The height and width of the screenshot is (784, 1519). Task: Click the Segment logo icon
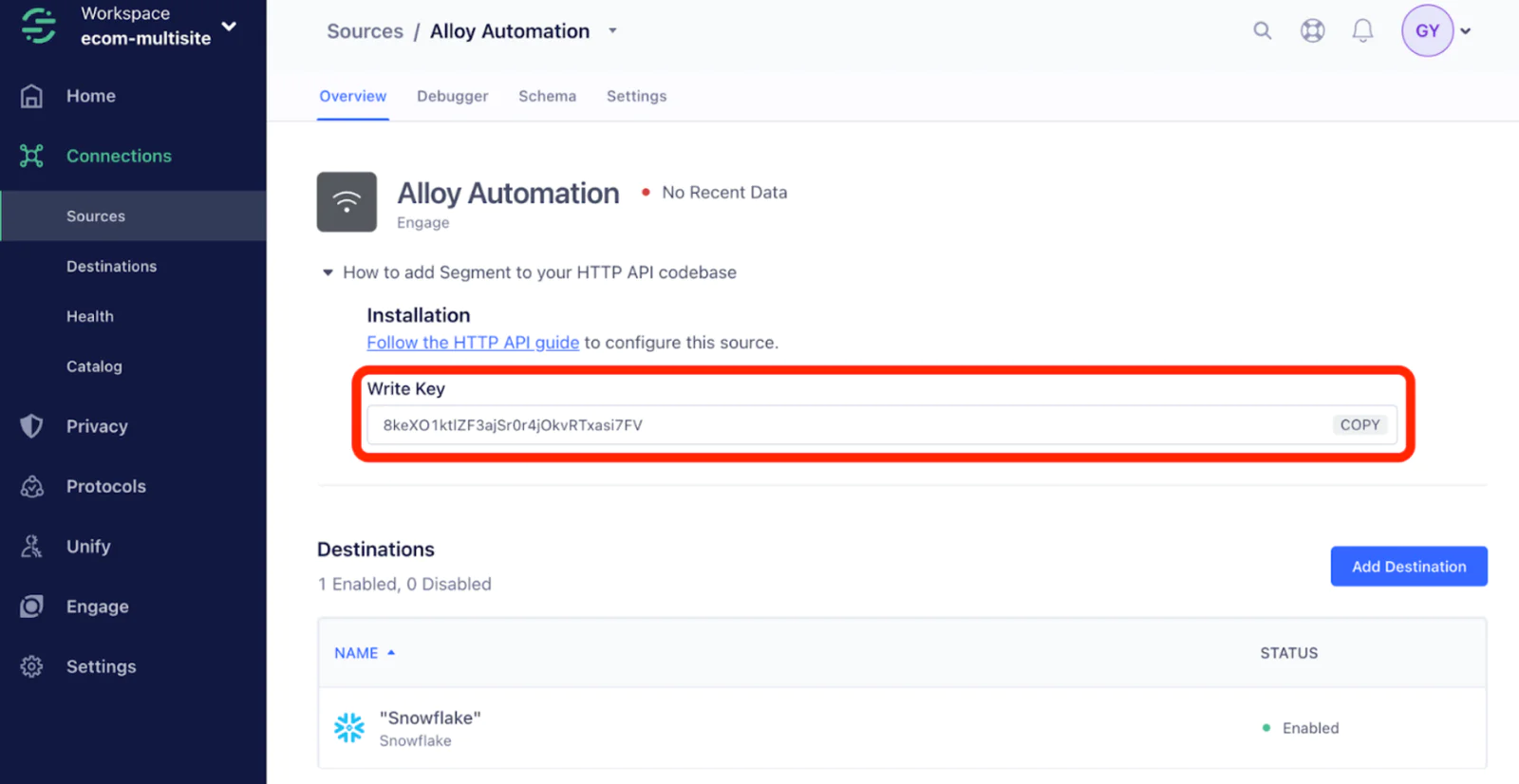[39, 26]
